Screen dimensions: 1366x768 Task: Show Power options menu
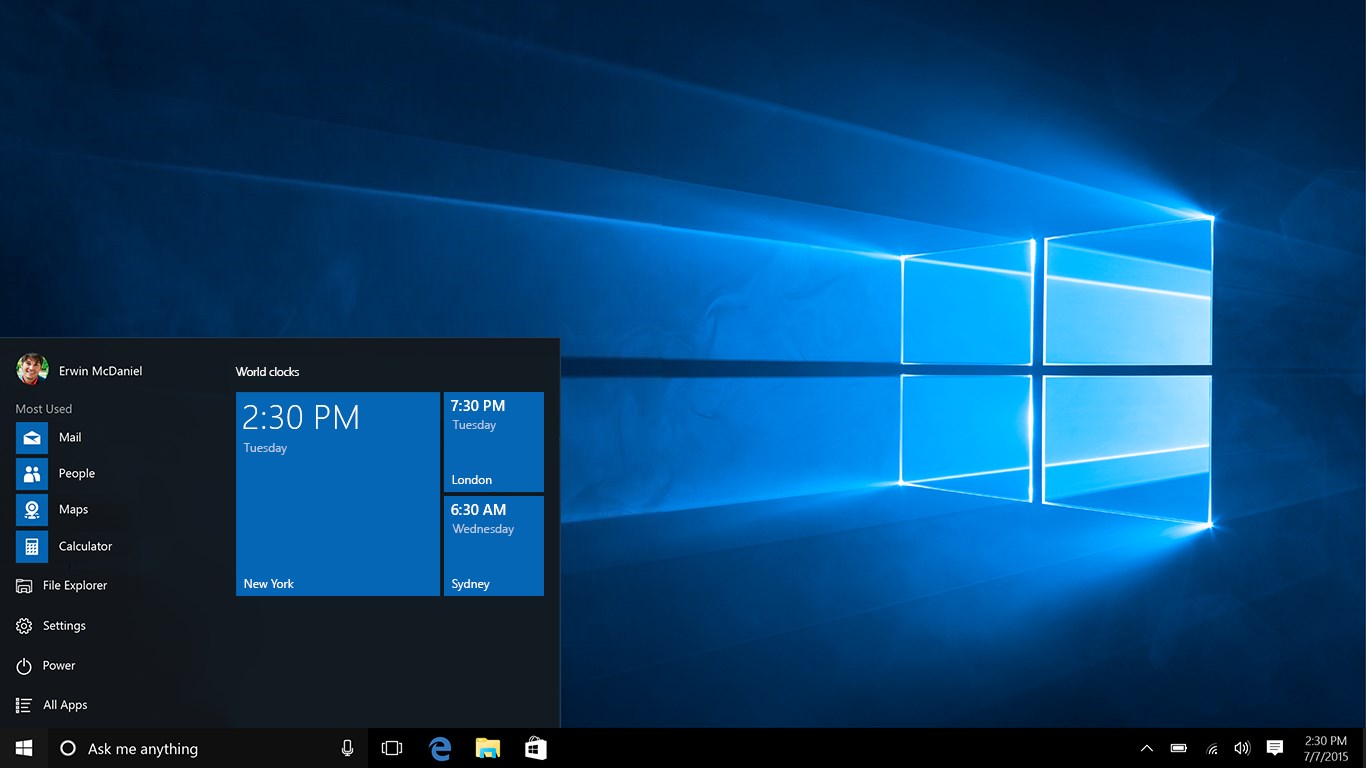(x=60, y=665)
